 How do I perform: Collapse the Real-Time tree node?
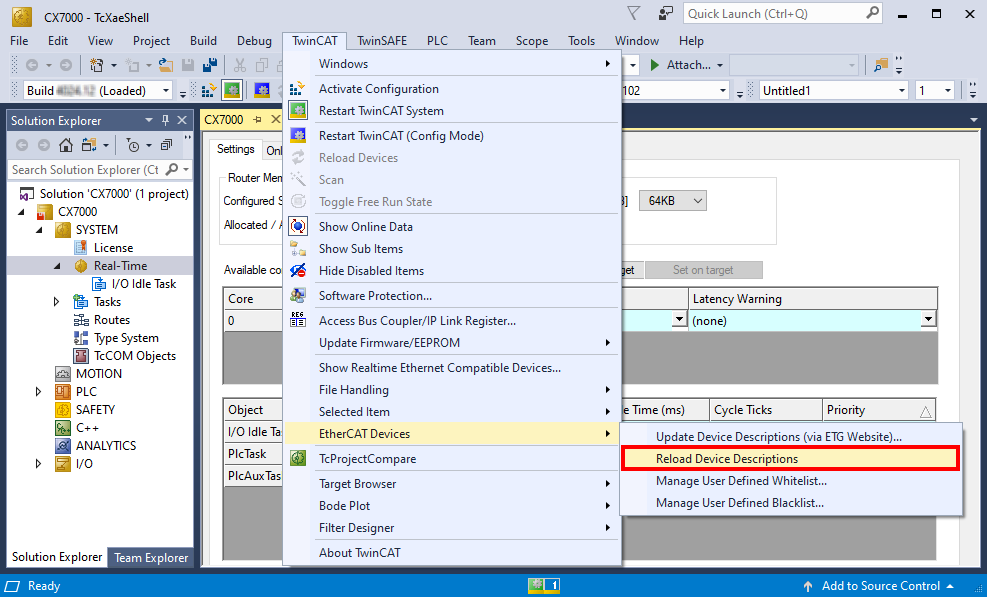coord(57,266)
